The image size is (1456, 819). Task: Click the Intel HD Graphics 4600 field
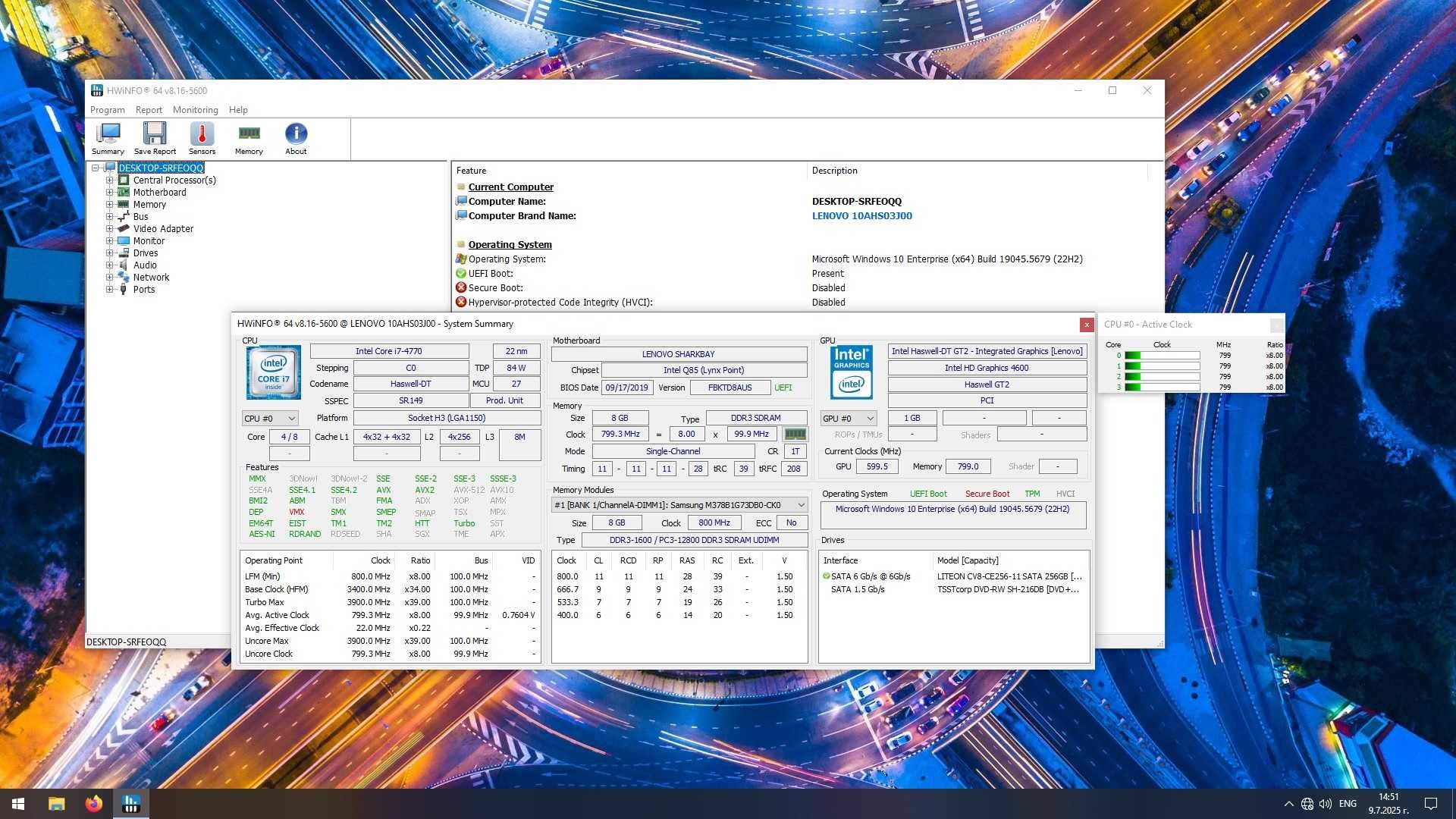coord(987,368)
